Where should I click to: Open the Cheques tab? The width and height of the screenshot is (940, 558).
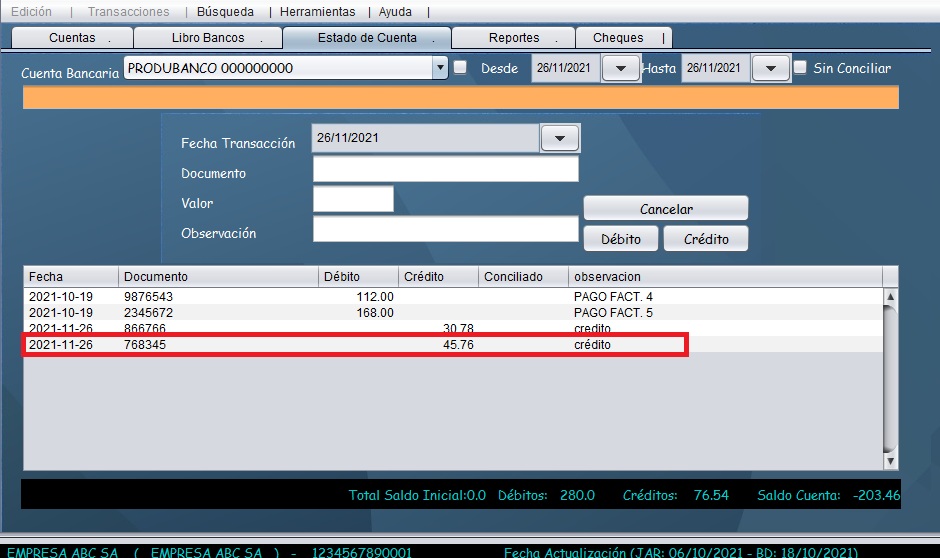[618, 38]
